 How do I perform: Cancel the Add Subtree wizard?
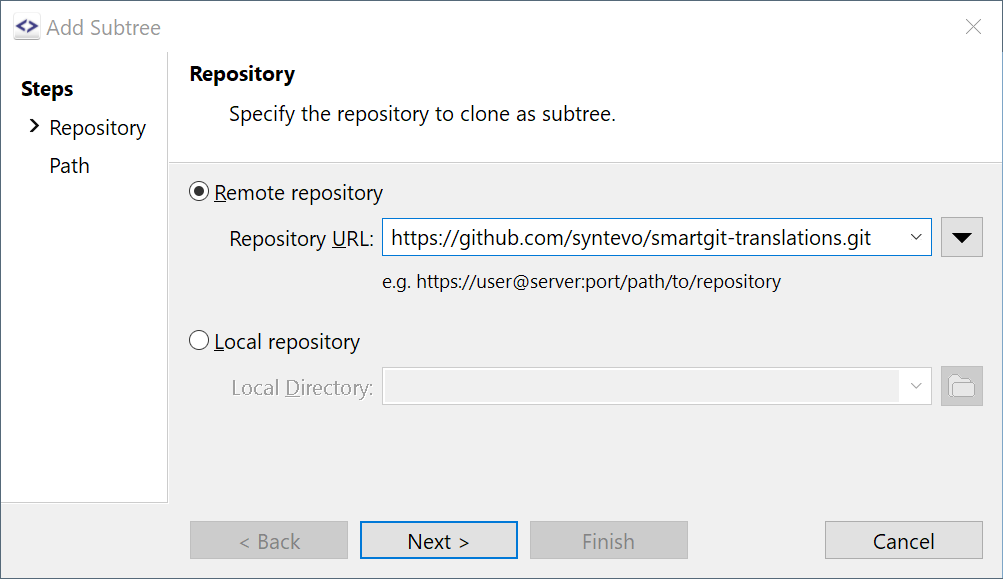(x=902, y=540)
